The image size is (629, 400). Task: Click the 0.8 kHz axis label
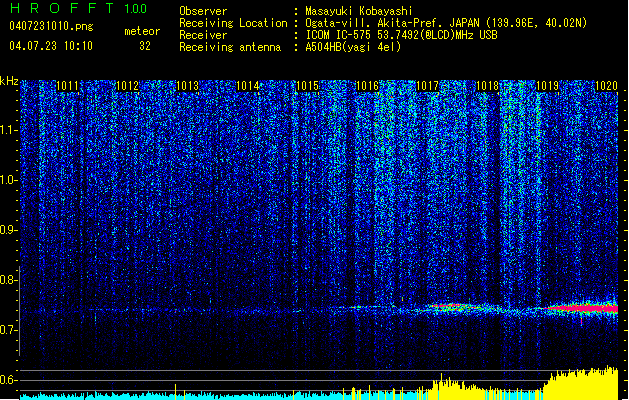point(9,280)
